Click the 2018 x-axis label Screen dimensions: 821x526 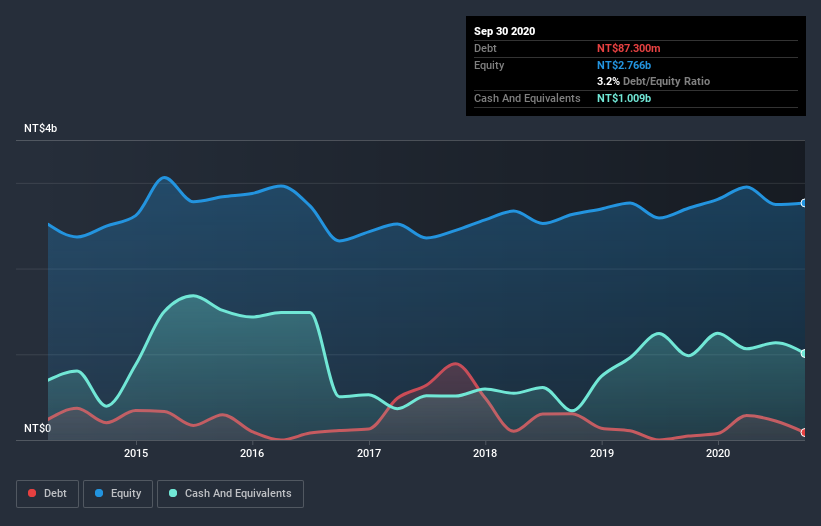[x=485, y=453]
